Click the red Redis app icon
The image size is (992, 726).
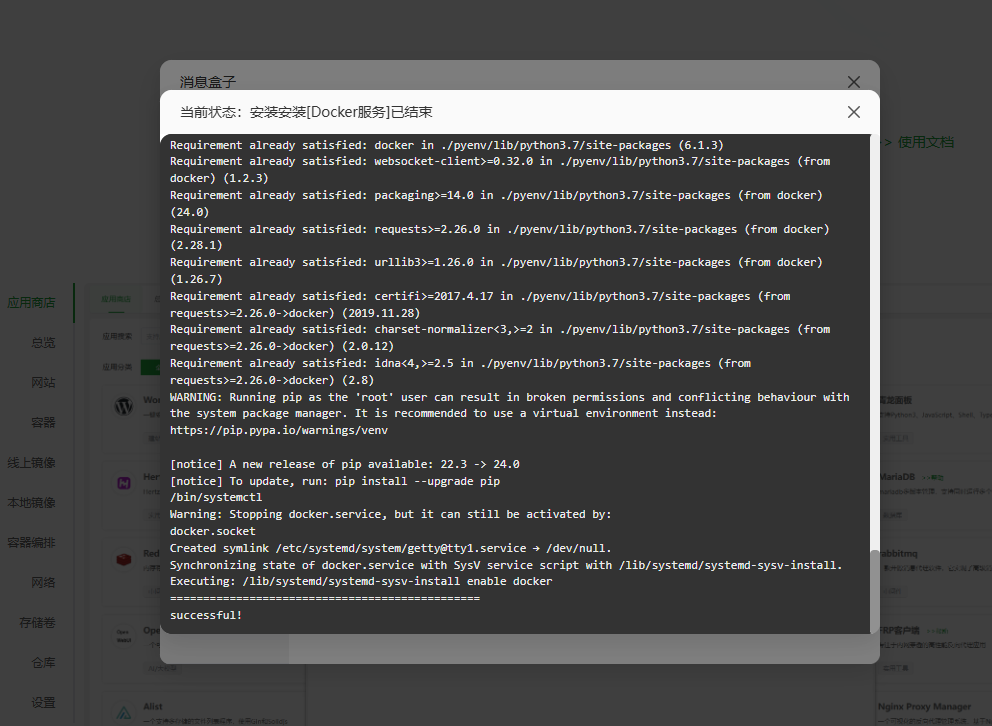point(124,560)
